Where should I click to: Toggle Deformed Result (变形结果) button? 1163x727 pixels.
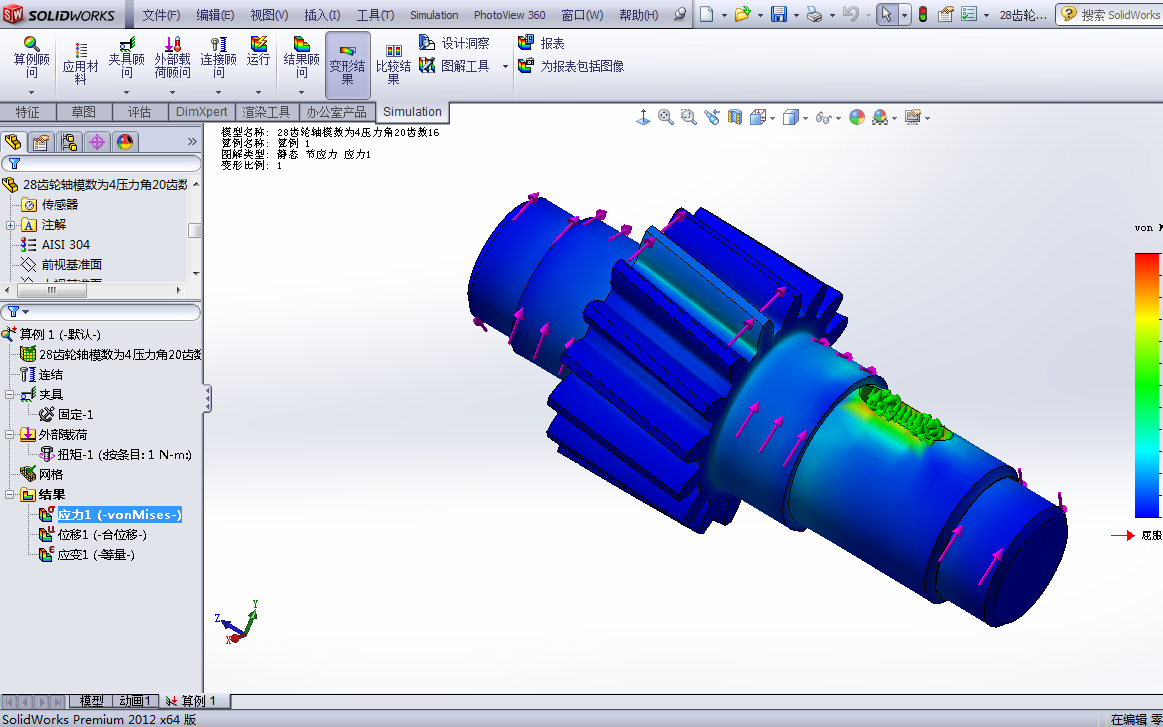347,65
